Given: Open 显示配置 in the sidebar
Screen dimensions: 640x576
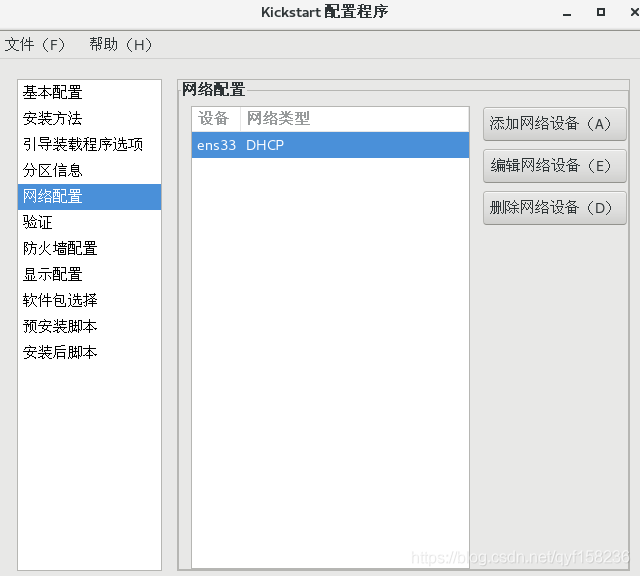Looking at the screenshot, I should 89,275.
